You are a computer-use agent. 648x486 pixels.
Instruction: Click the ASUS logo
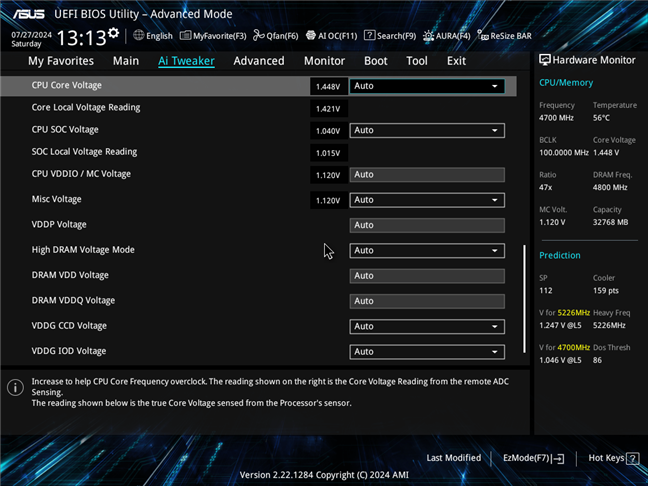(28, 14)
